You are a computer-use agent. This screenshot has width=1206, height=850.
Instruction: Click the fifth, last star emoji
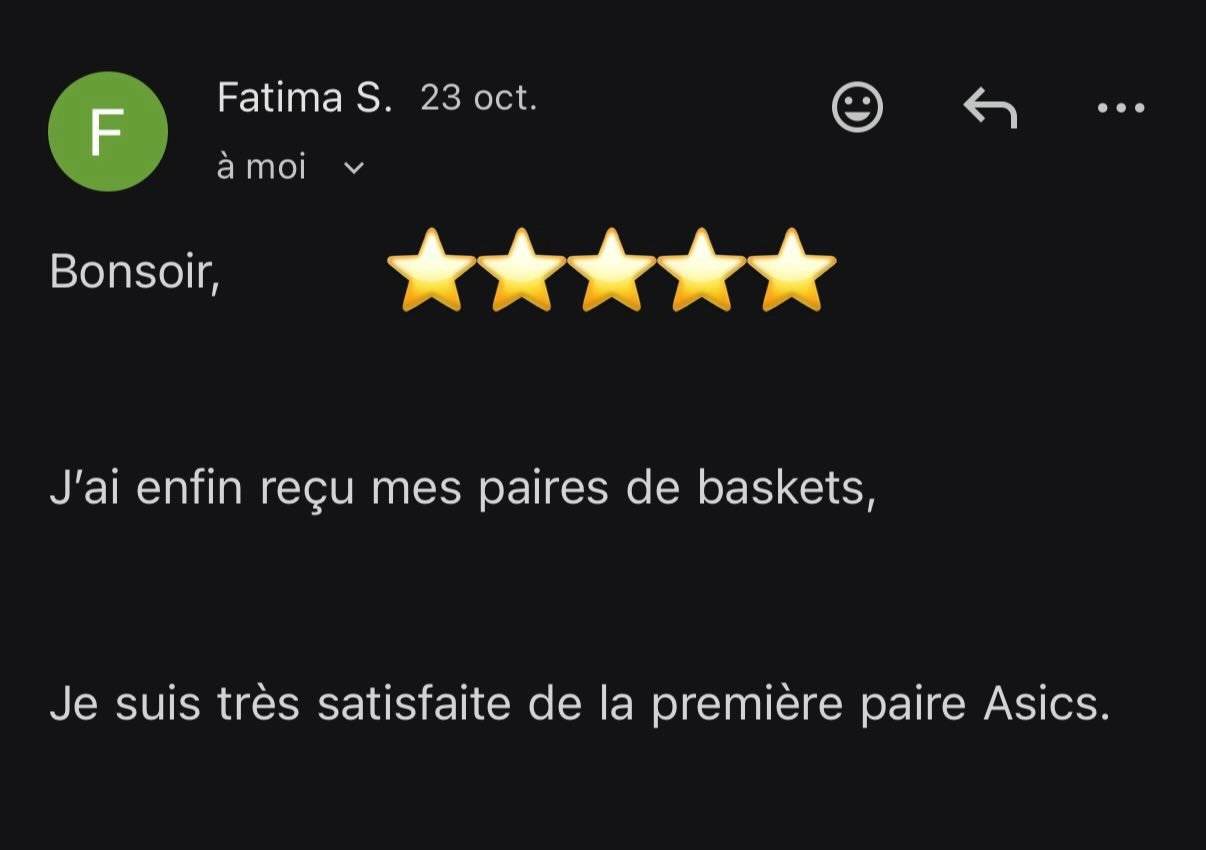click(791, 270)
